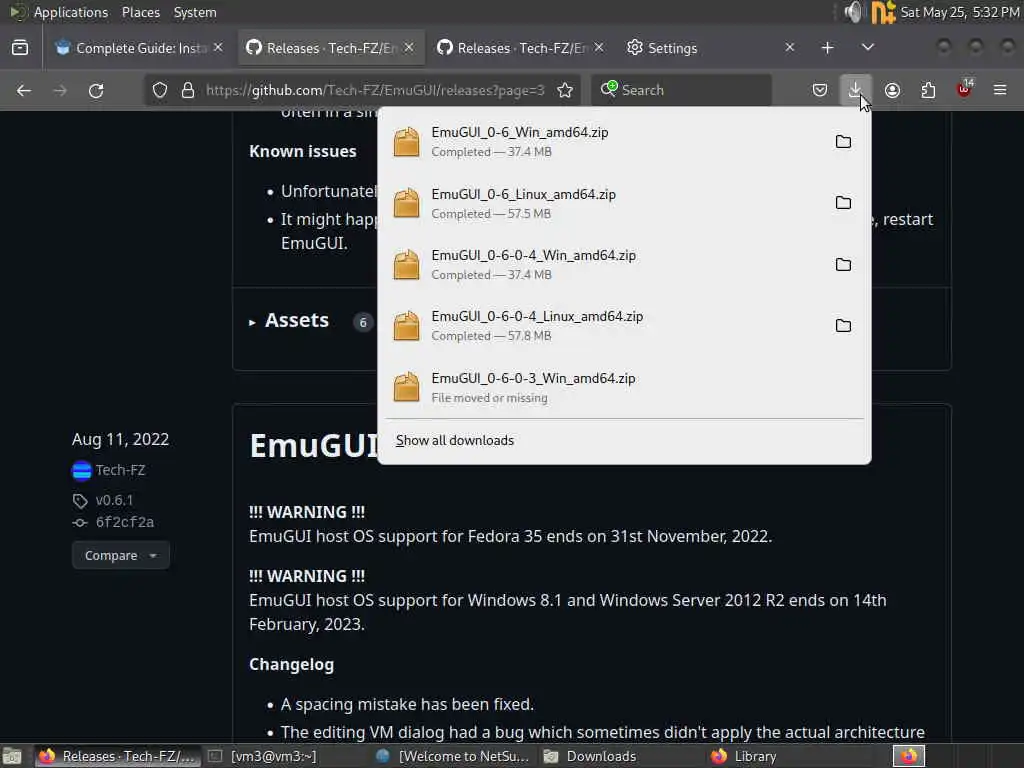The height and width of the screenshot is (768, 1024).
Task: Open the Extensions puzzle icon
Action: pos(928,90)
